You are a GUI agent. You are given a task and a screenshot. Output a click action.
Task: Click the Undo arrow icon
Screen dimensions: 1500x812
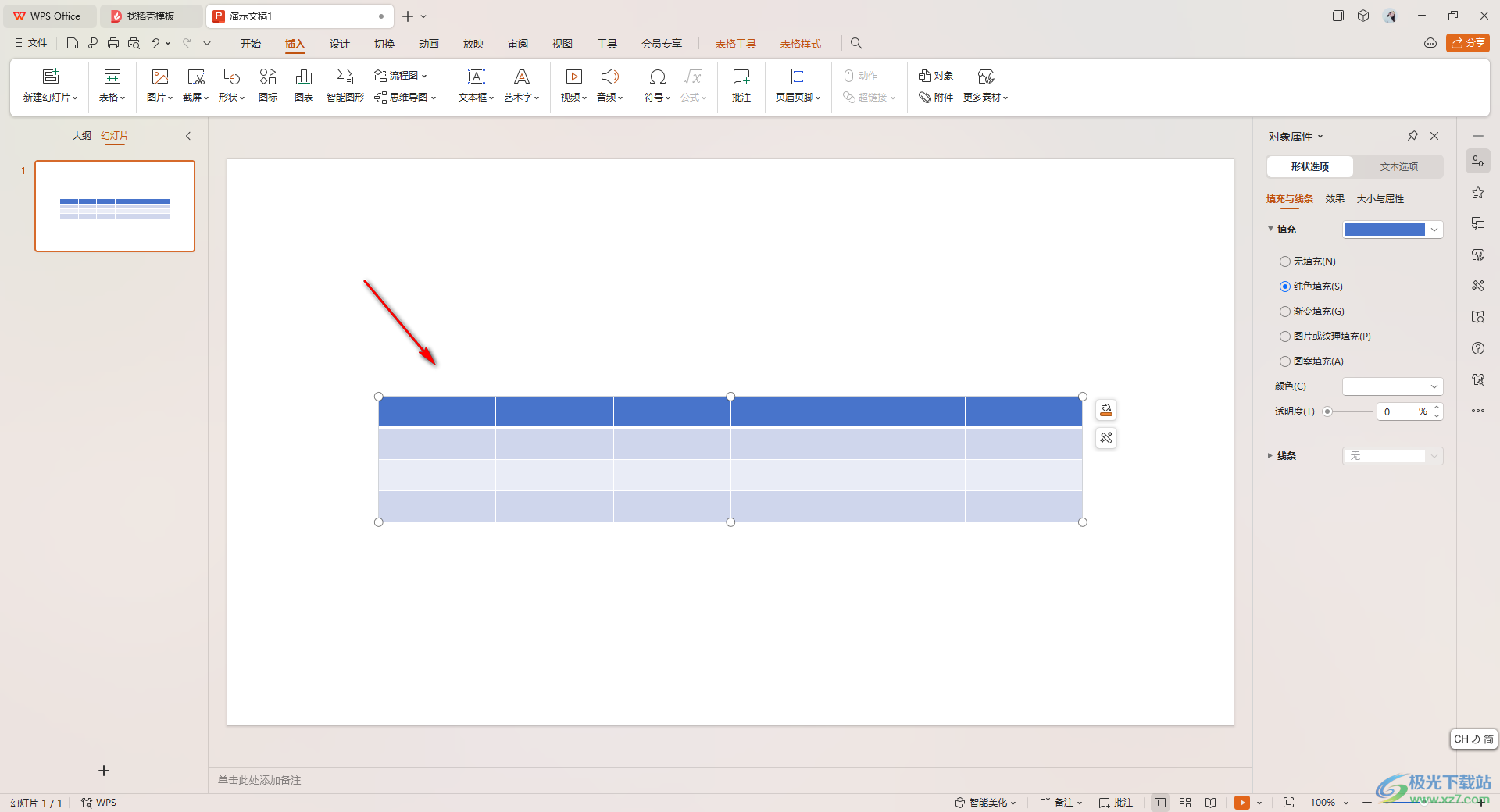tap(155, 44)
